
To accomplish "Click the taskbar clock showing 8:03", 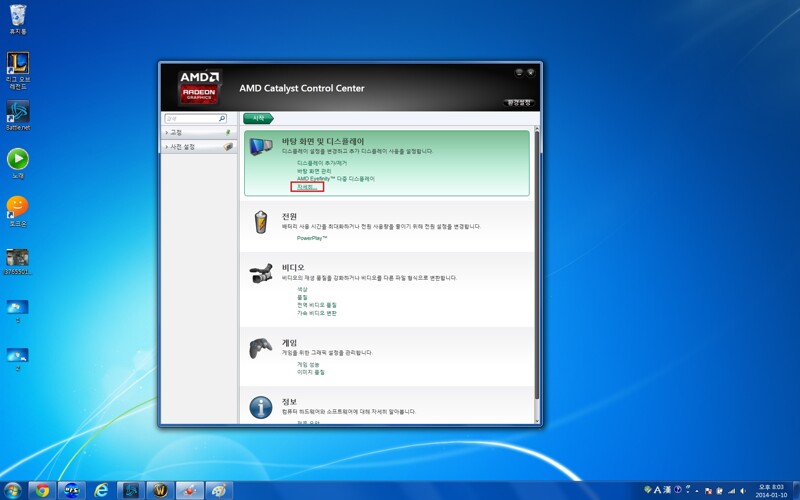I will click(x=771, y=491).
